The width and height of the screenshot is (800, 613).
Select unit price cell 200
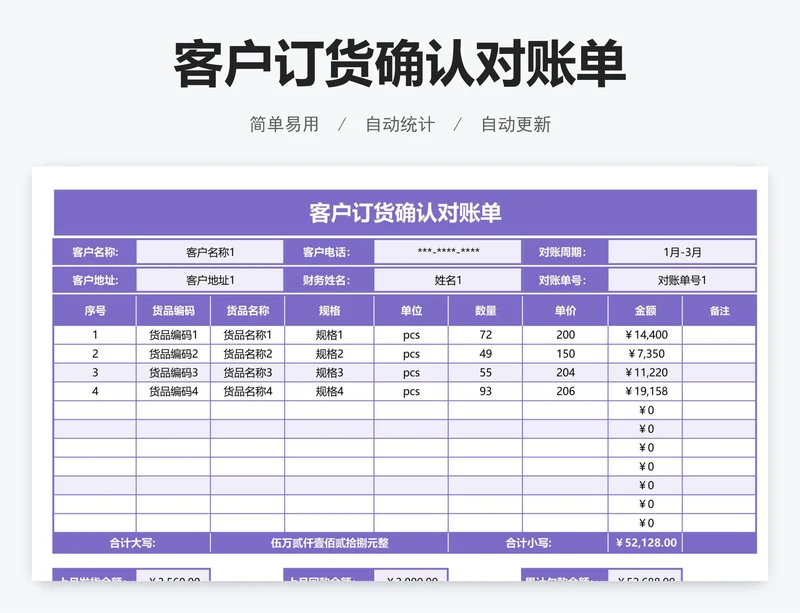click(565, 335)
